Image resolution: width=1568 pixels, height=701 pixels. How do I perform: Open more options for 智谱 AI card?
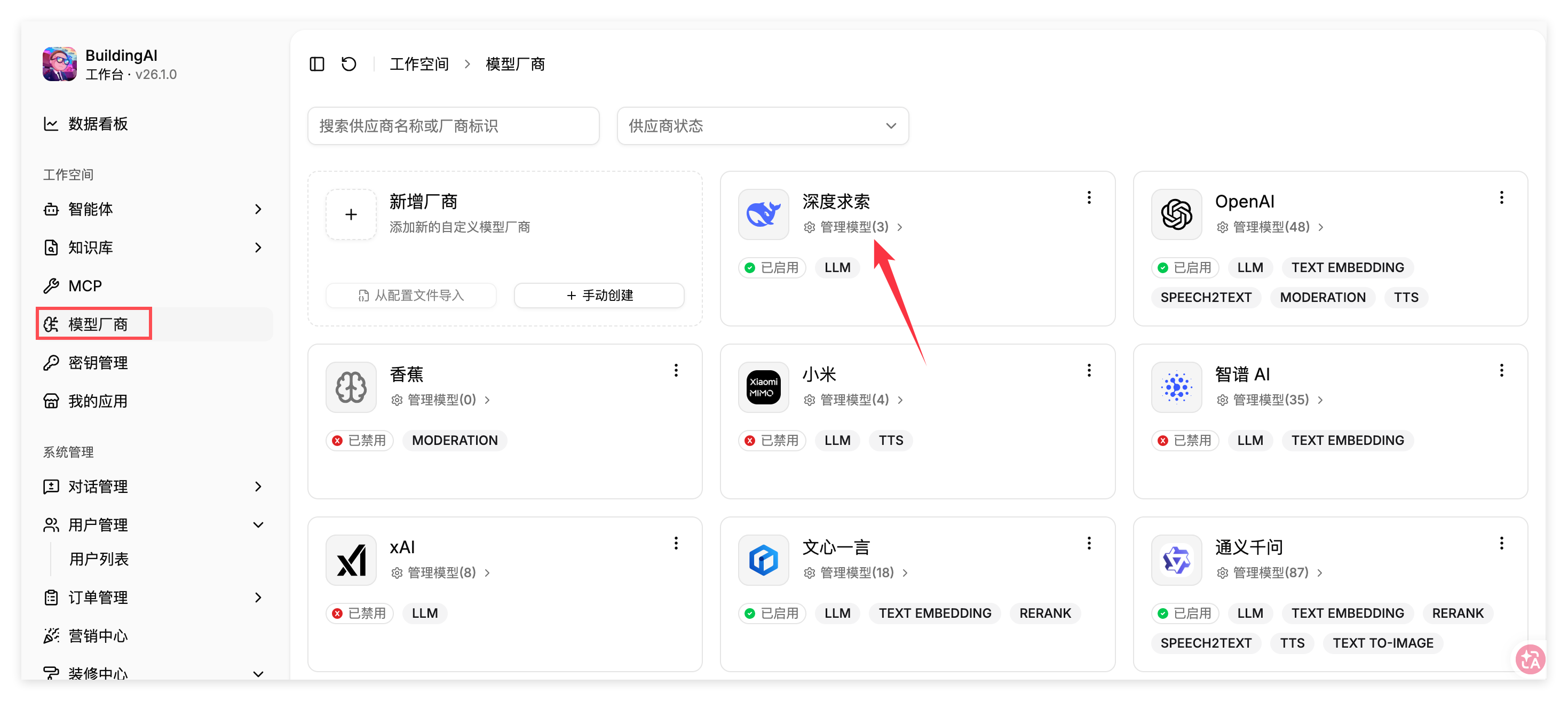(x=1502, y=371)
